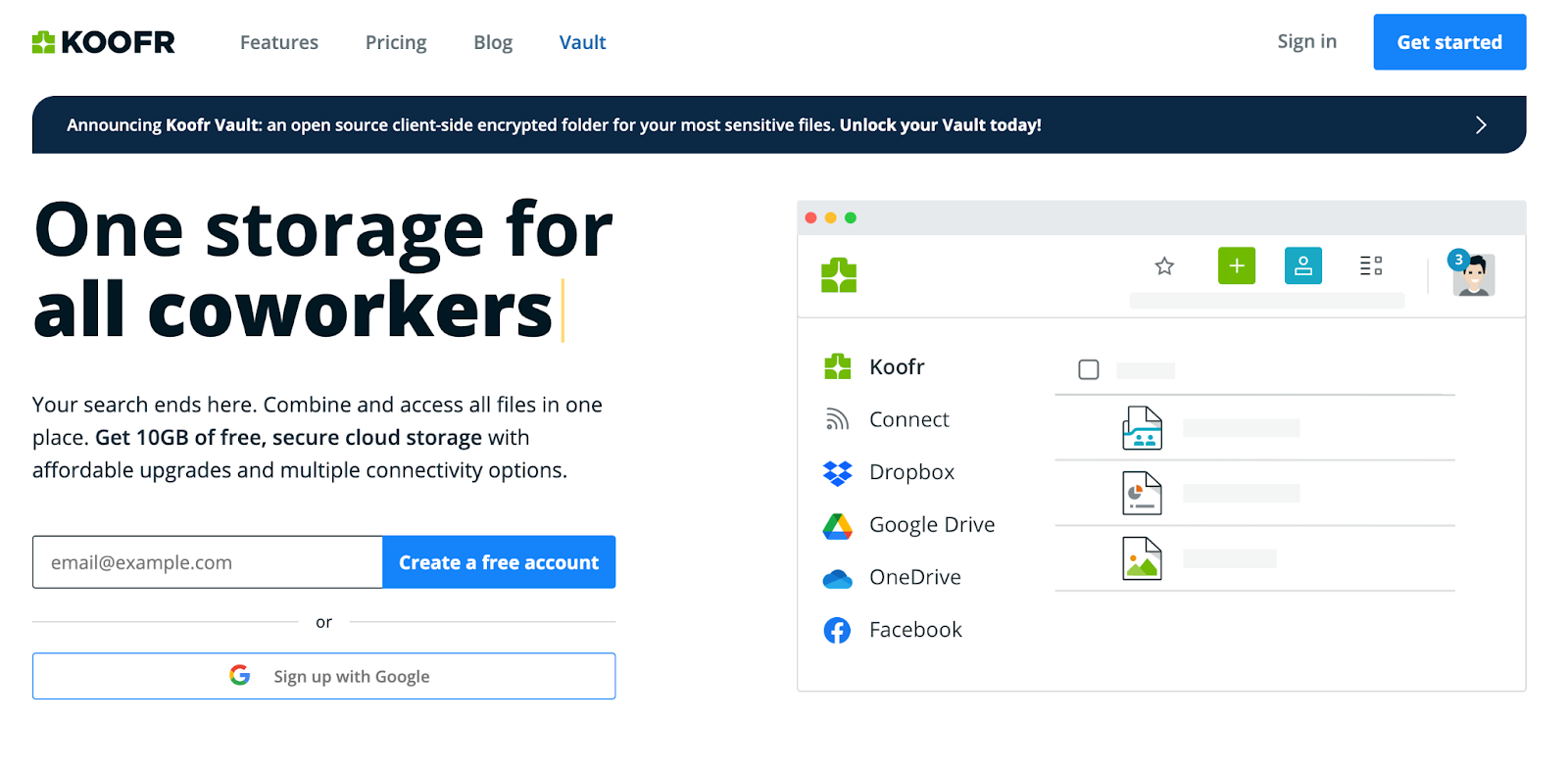Click the Facebook logo icon
1568x768 pixels.
[837, 630]
